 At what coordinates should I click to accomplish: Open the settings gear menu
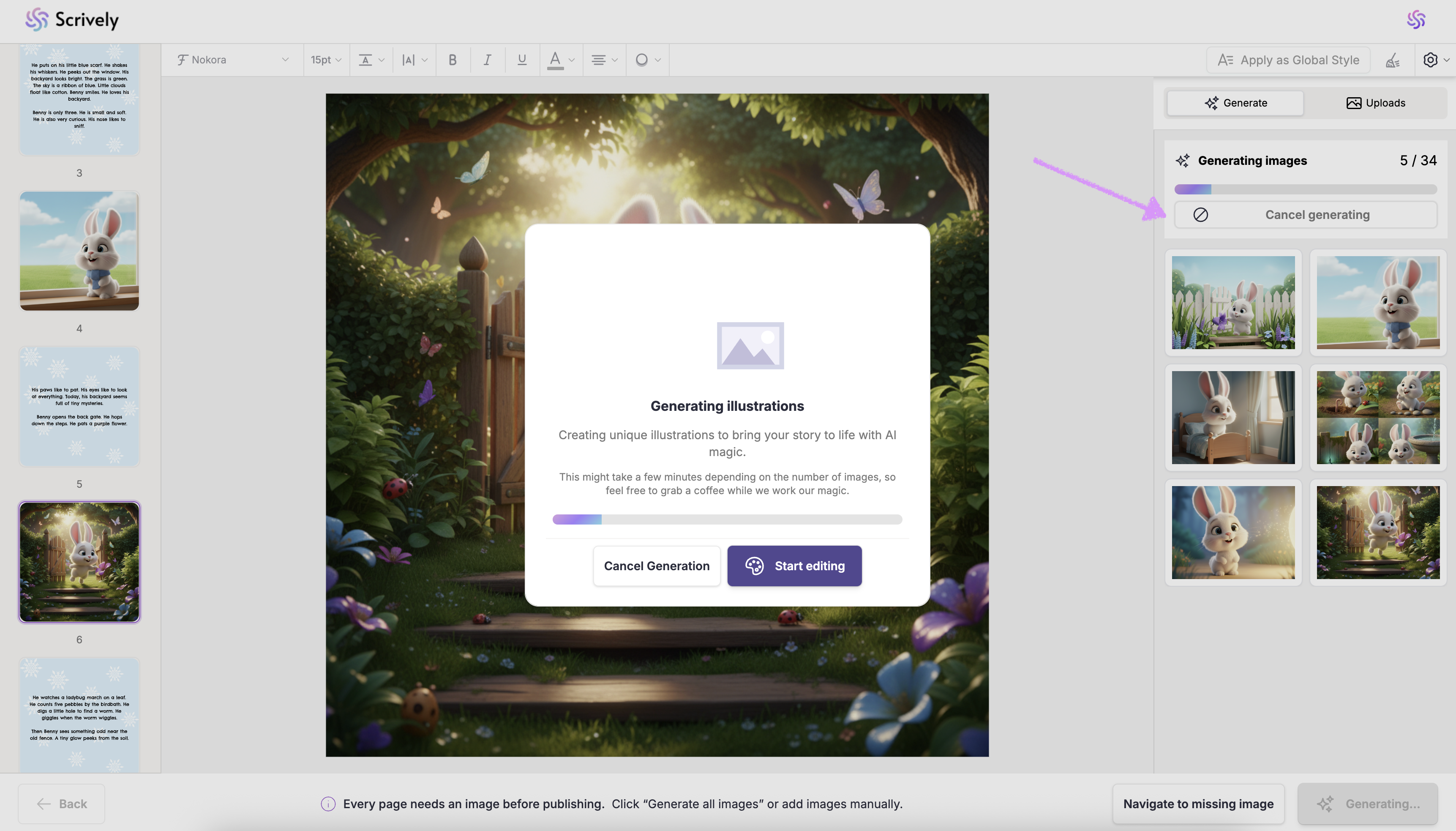click(x=1430, y=60)
